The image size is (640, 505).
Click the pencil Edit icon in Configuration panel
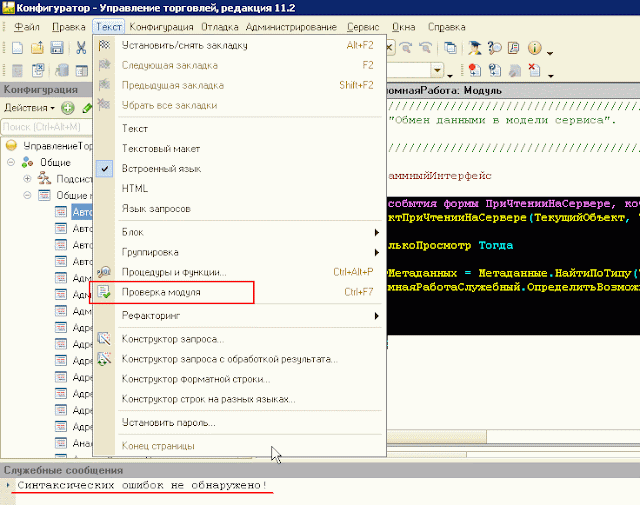(x=87, y=108)
